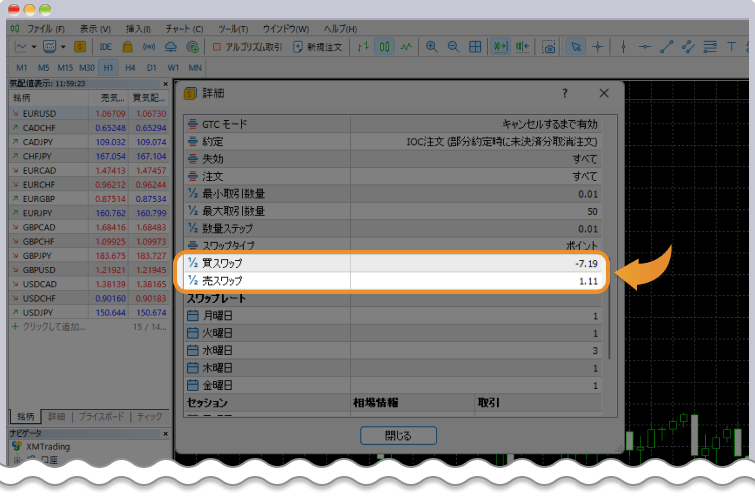755x496 pixels.
Task: Toggle chart shift icon
Action: [522, 47]
